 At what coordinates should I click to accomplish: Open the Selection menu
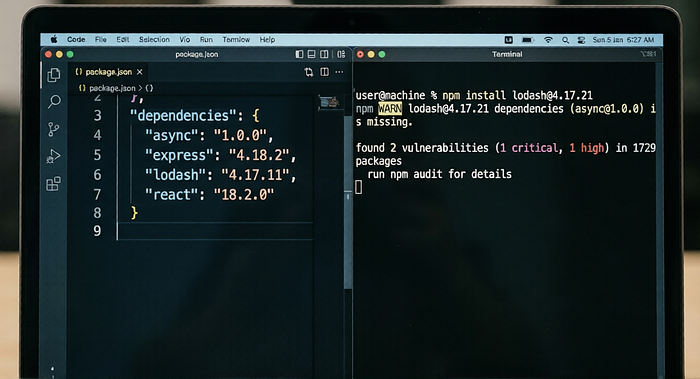click(x=154, y=40)
